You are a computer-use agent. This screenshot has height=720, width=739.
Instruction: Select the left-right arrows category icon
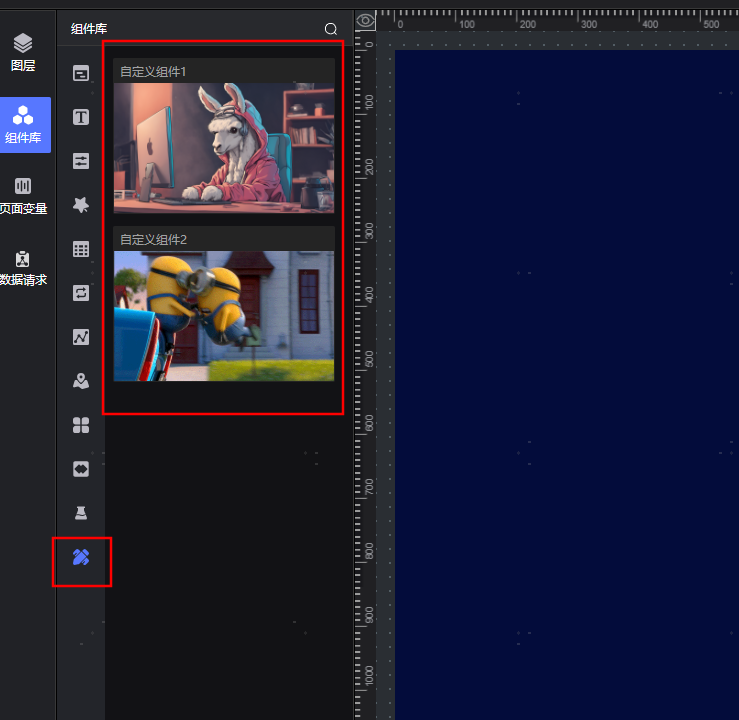pyautogui.click(x=81, y=469)
